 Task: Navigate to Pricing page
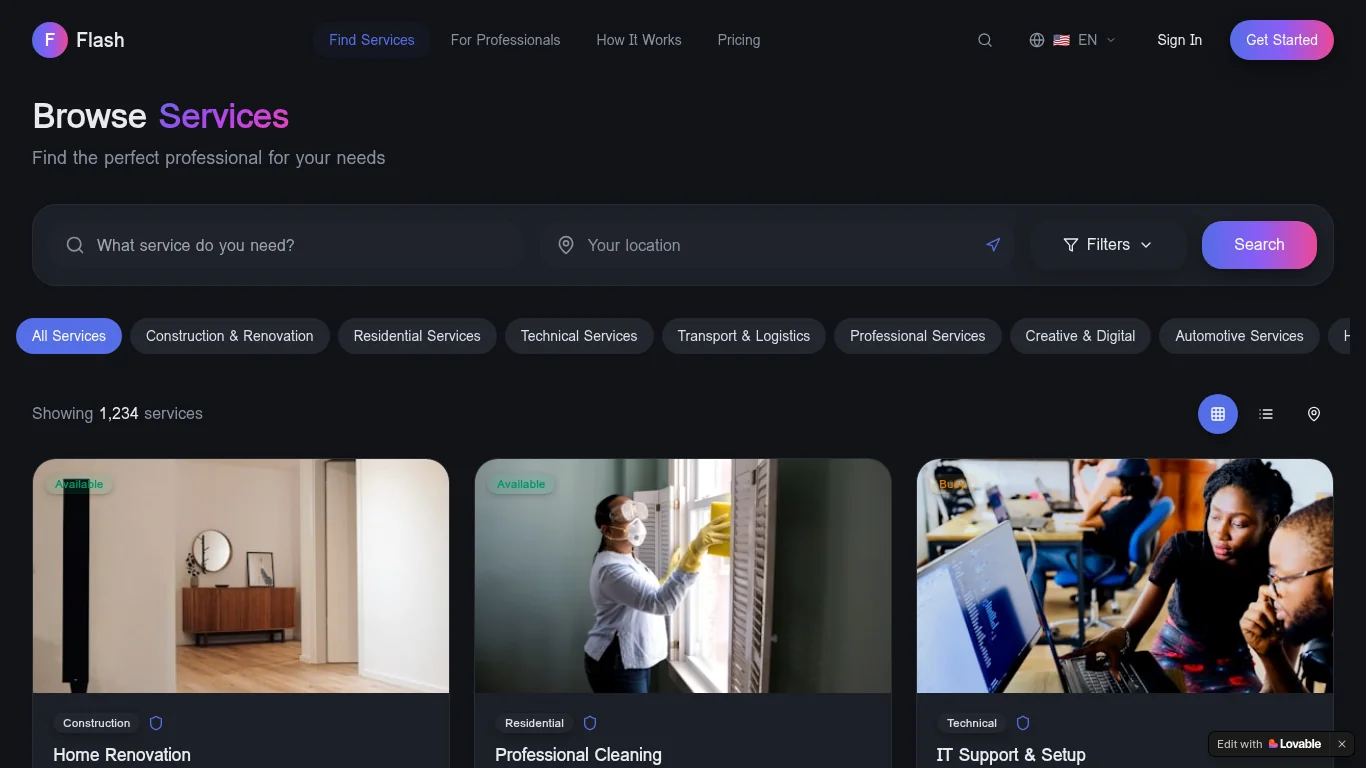739,40
